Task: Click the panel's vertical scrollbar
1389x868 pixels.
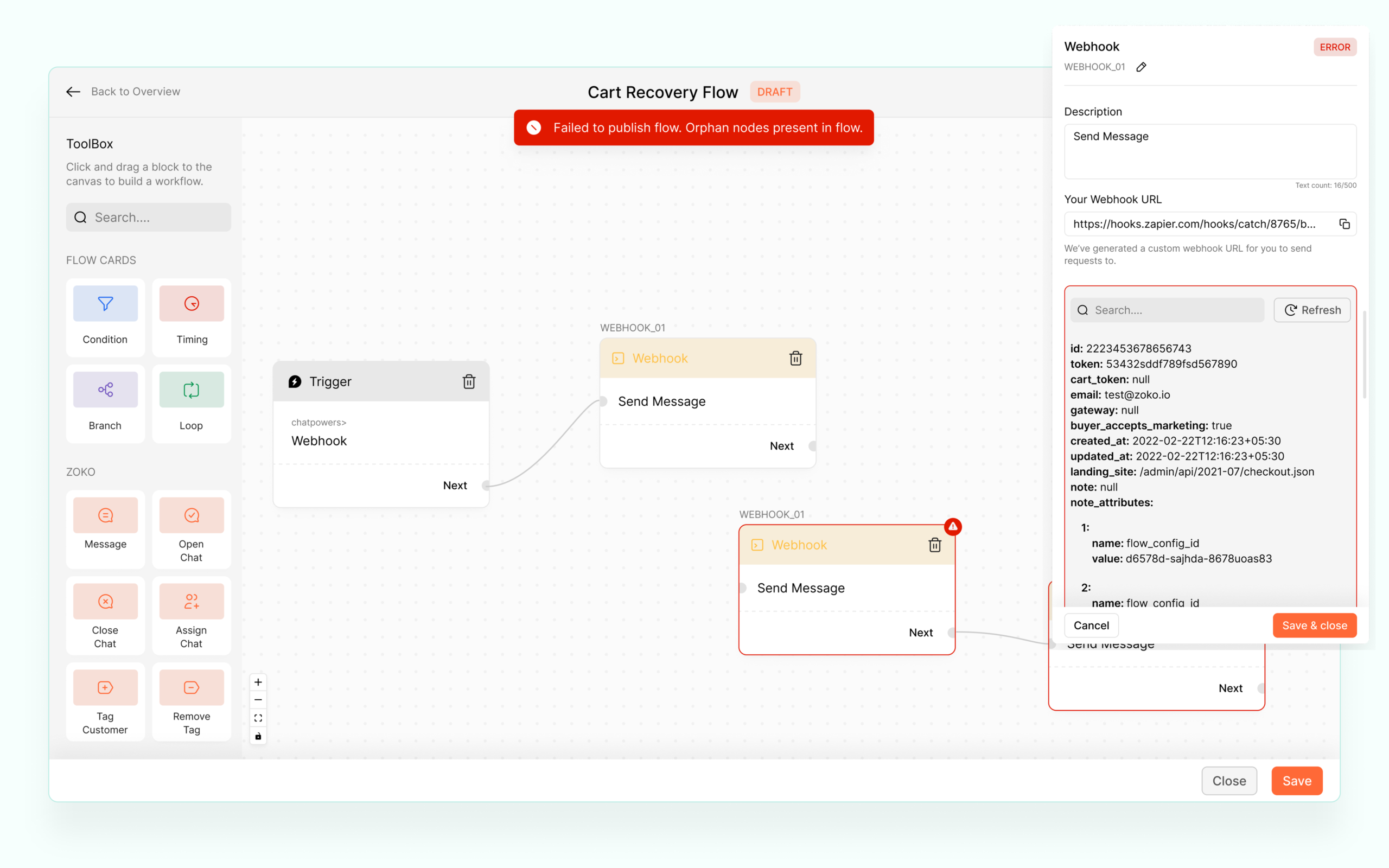Action: tap(1365, 355)
